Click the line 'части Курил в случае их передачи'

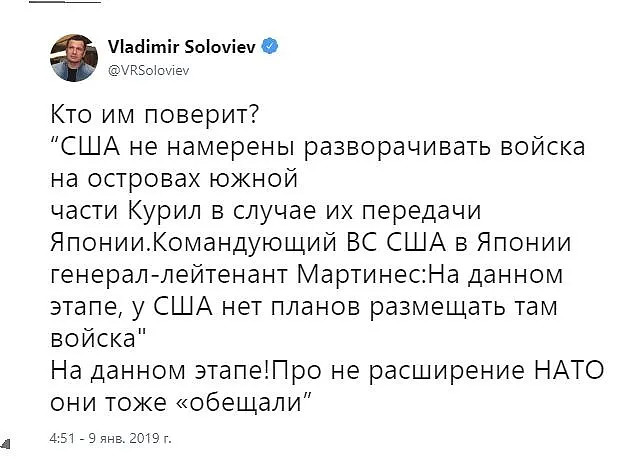tap(266, 211)
